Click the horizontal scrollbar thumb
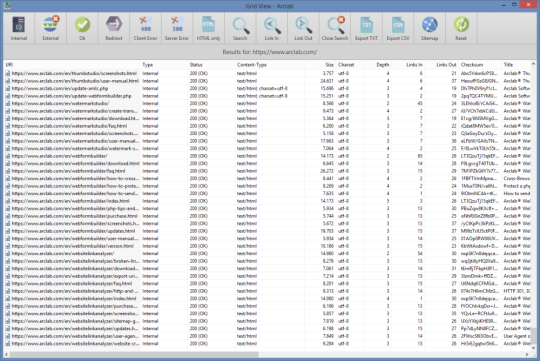Screen dimensions: 540x361 tap(134, 354)
